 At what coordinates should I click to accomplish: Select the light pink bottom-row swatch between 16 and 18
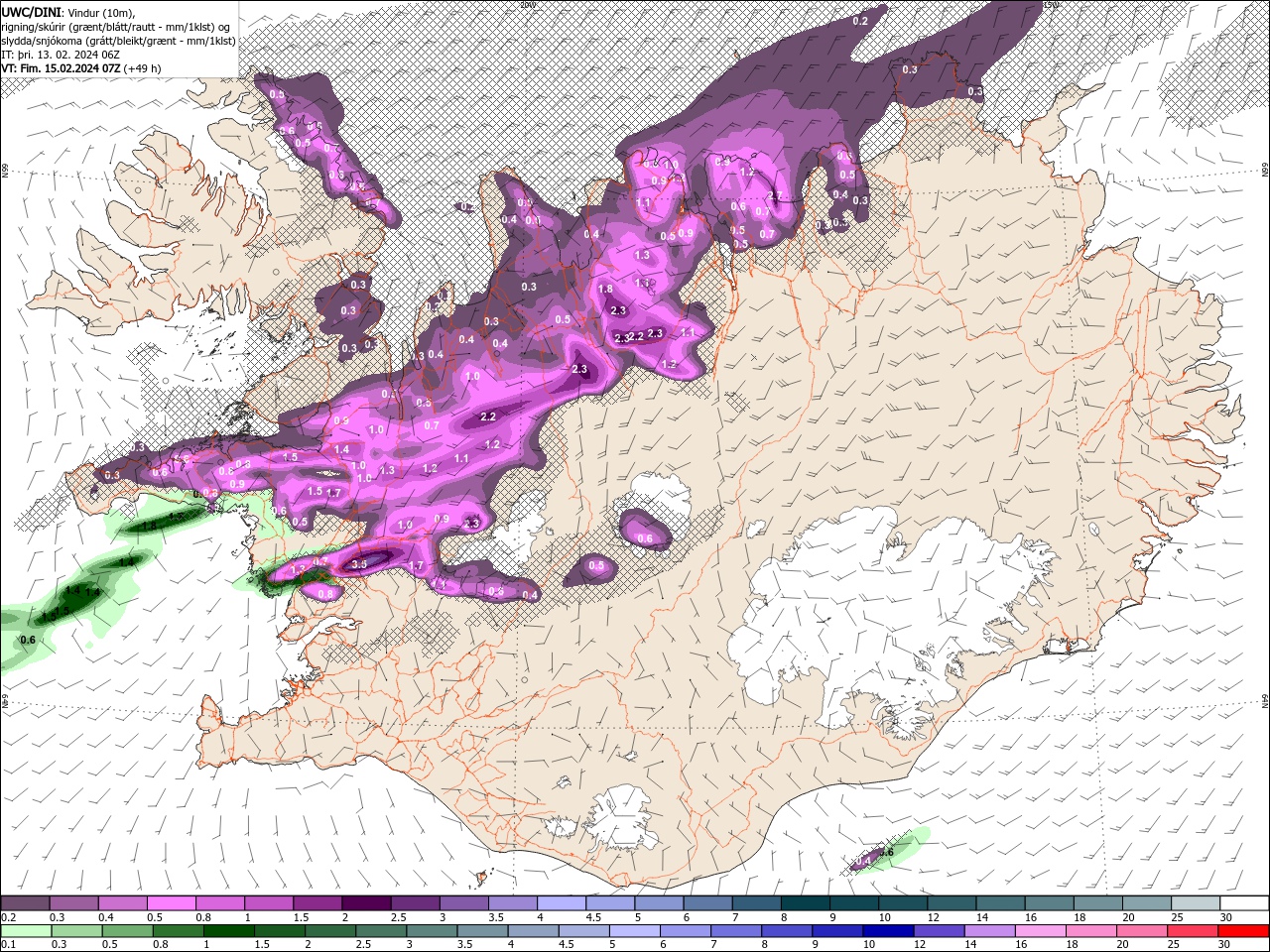point(1040,931)
